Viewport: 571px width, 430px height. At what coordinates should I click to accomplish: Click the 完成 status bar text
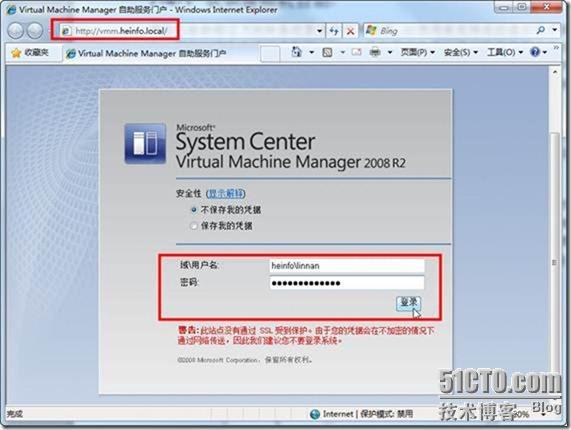tap(15, 414)
